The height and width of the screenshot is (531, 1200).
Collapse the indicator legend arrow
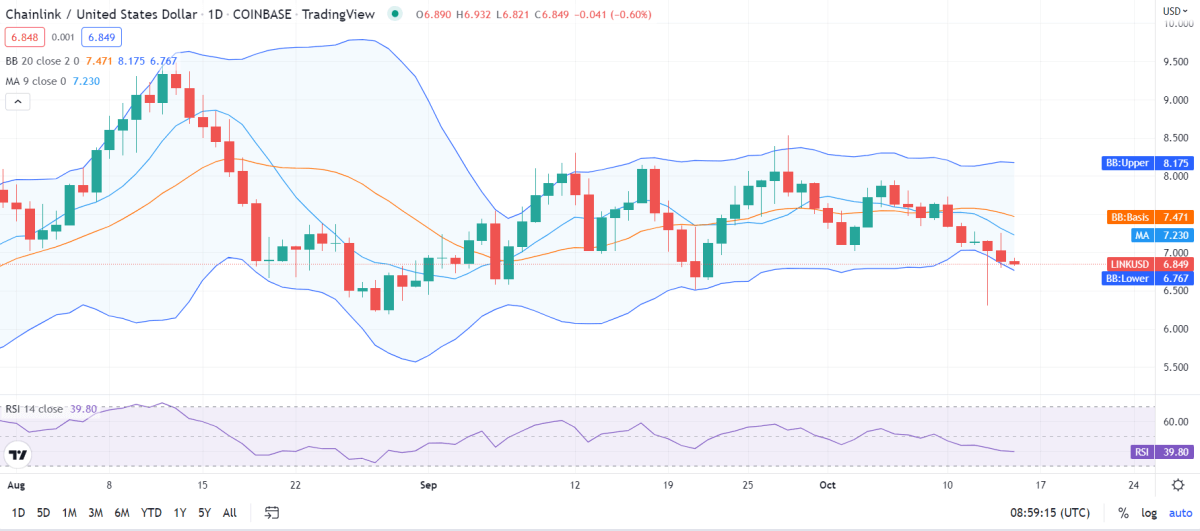pyautogui.click(x=18, y=101)
